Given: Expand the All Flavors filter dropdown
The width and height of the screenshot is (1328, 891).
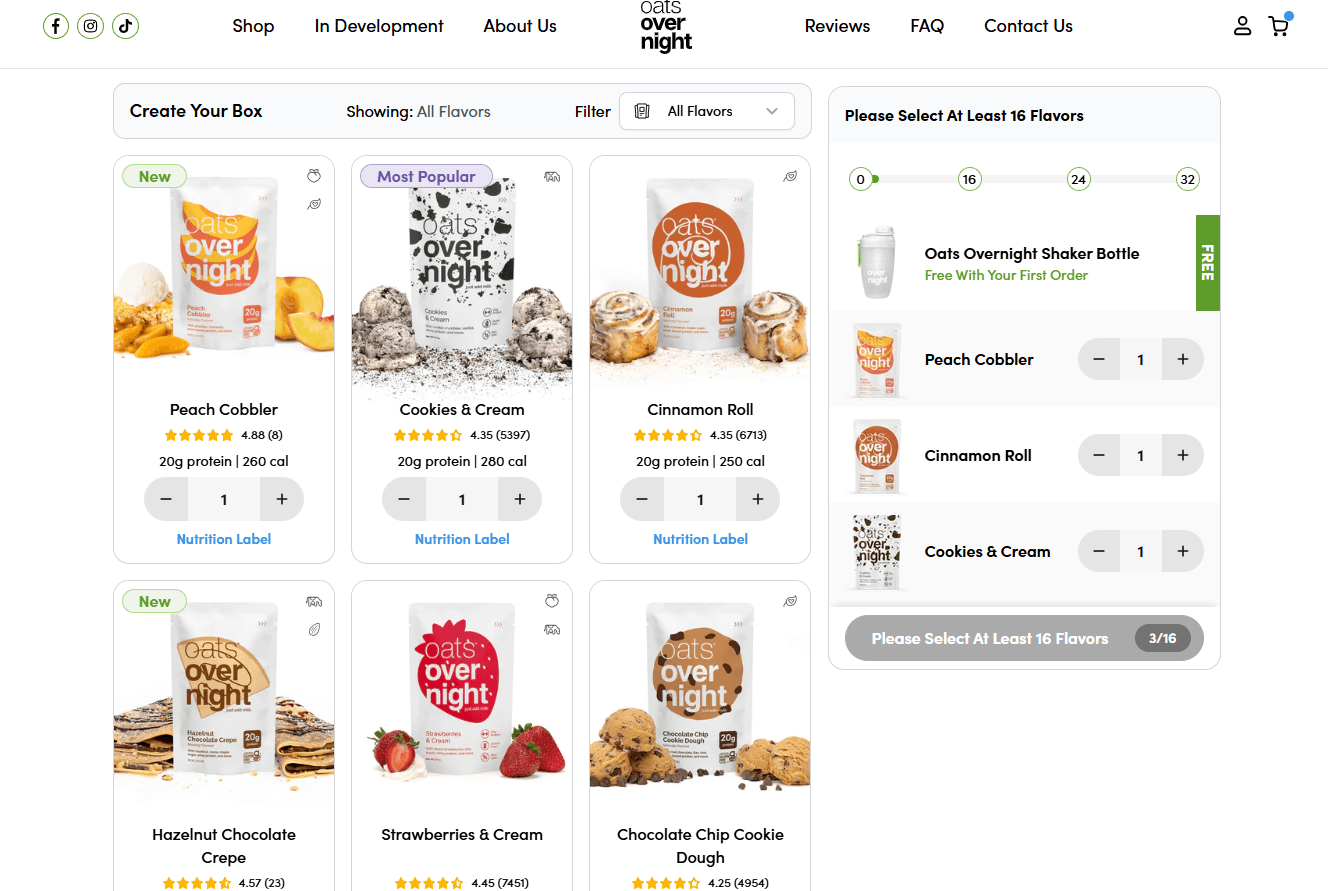Looking at the screenshot, I should click(707, 111).
